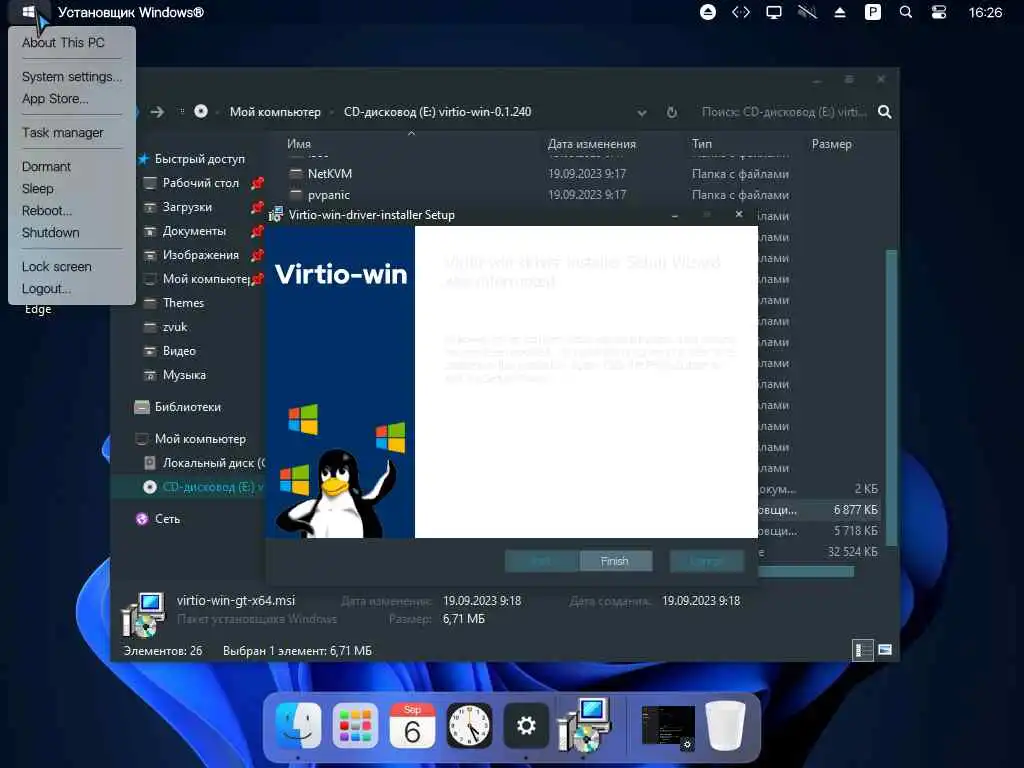Open Изображения in the sidebar
Screen dimensions: 1024x768
(200, 255)
